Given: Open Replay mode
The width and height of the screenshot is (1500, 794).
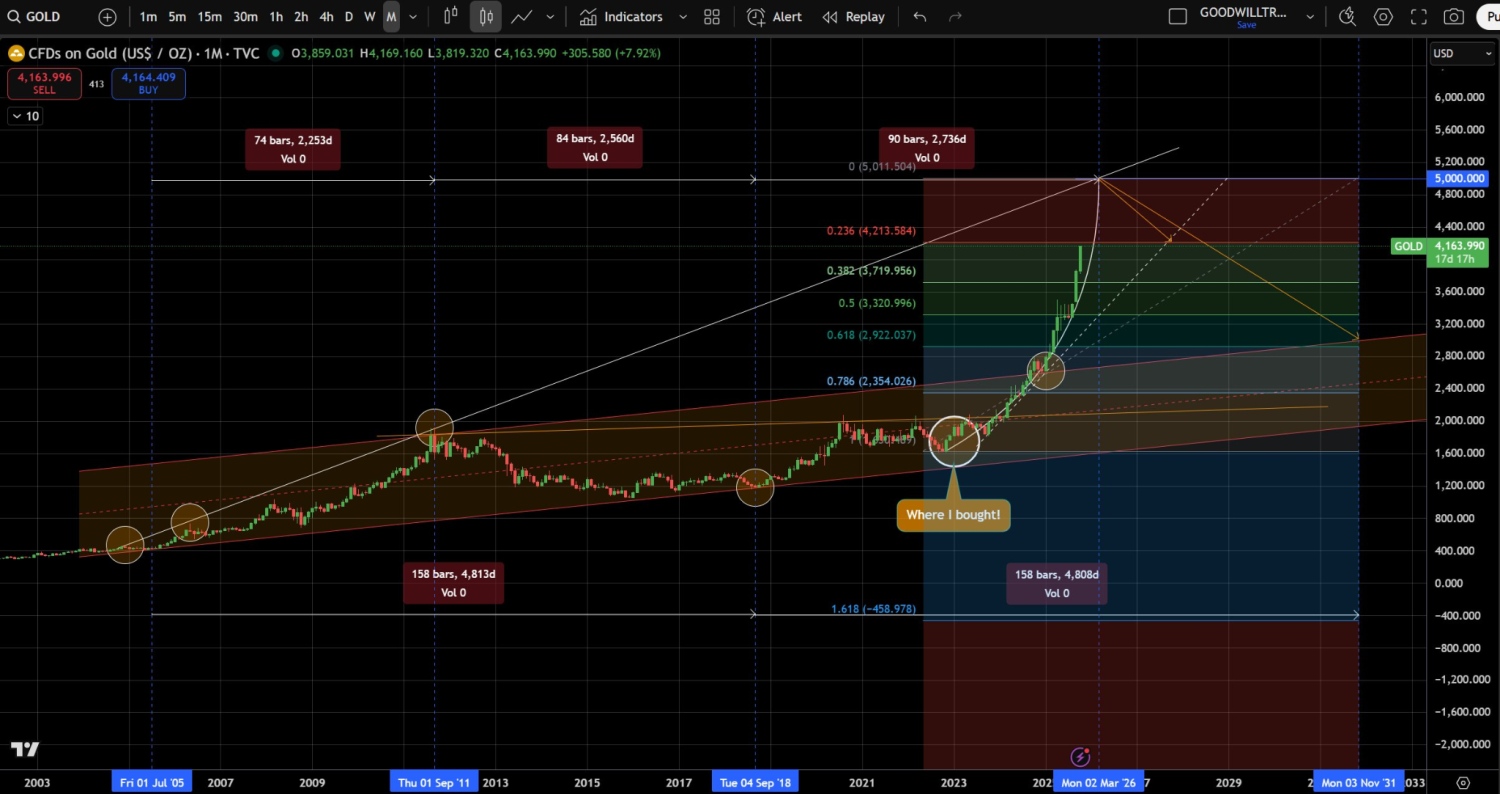Looking at the screenshot, I should (854, 17).
